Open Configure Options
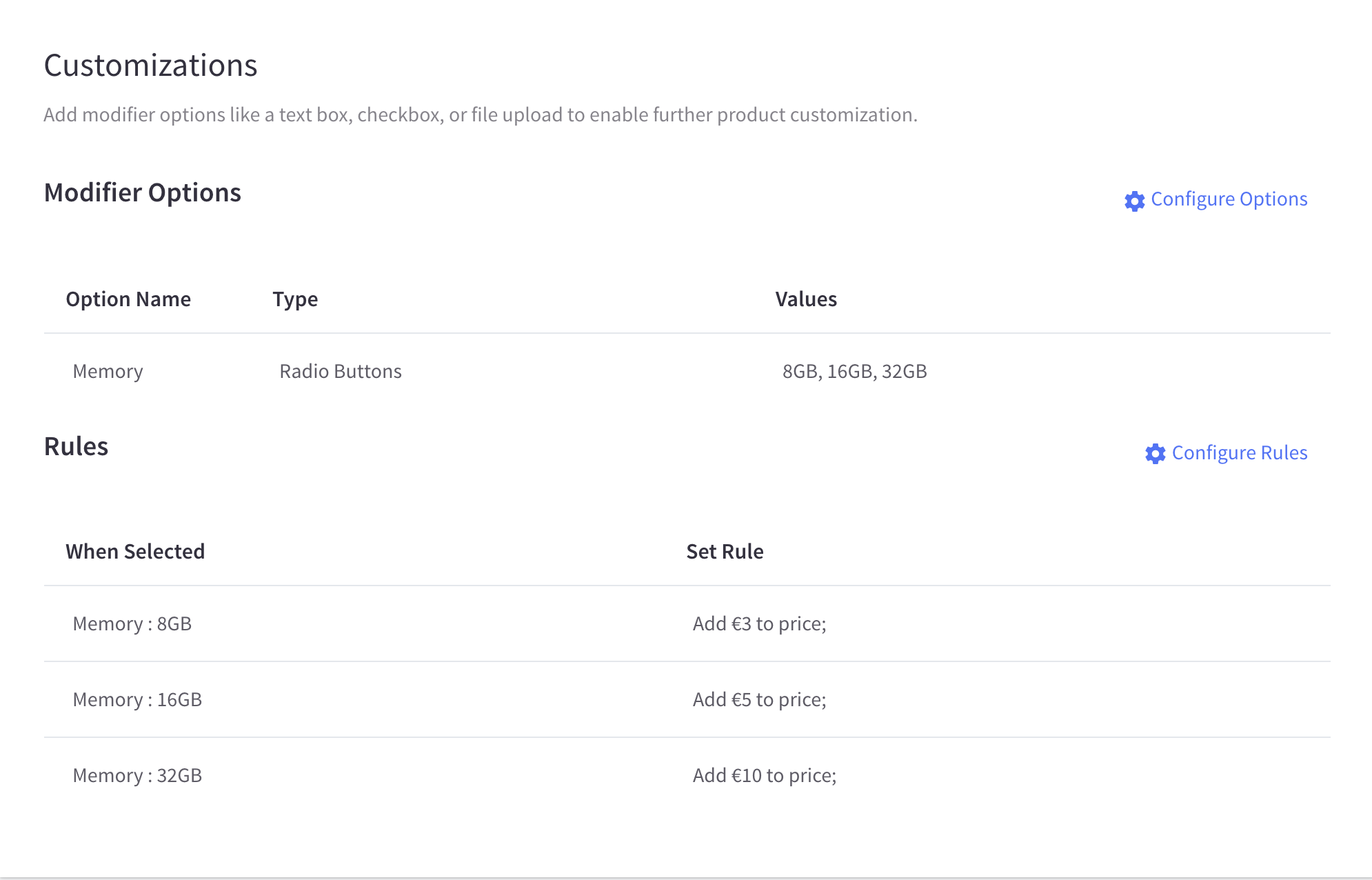1372x880 pixels. tap(1228, 199)
